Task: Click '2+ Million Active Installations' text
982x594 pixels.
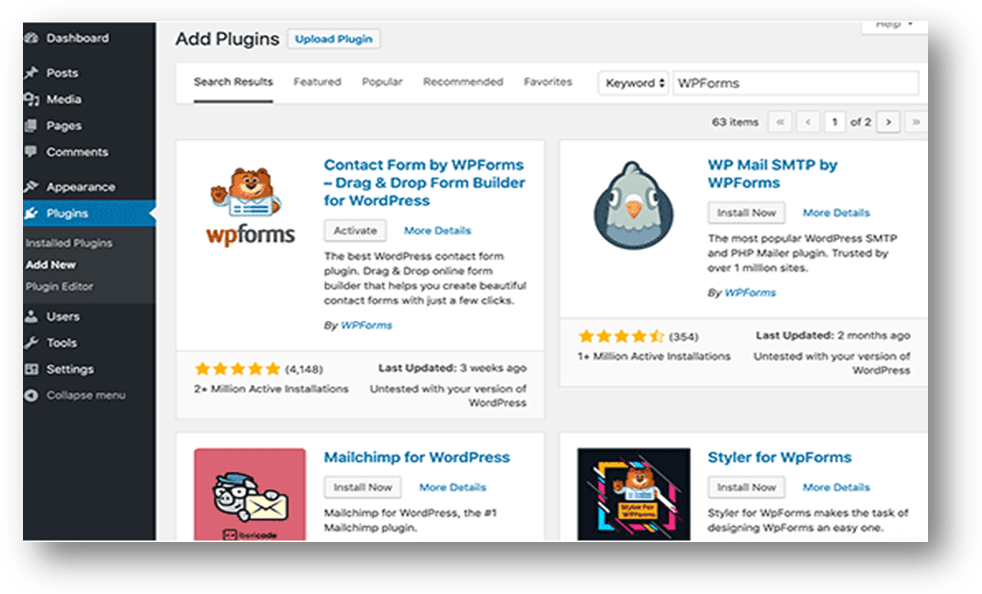Action: coord(271,388)
